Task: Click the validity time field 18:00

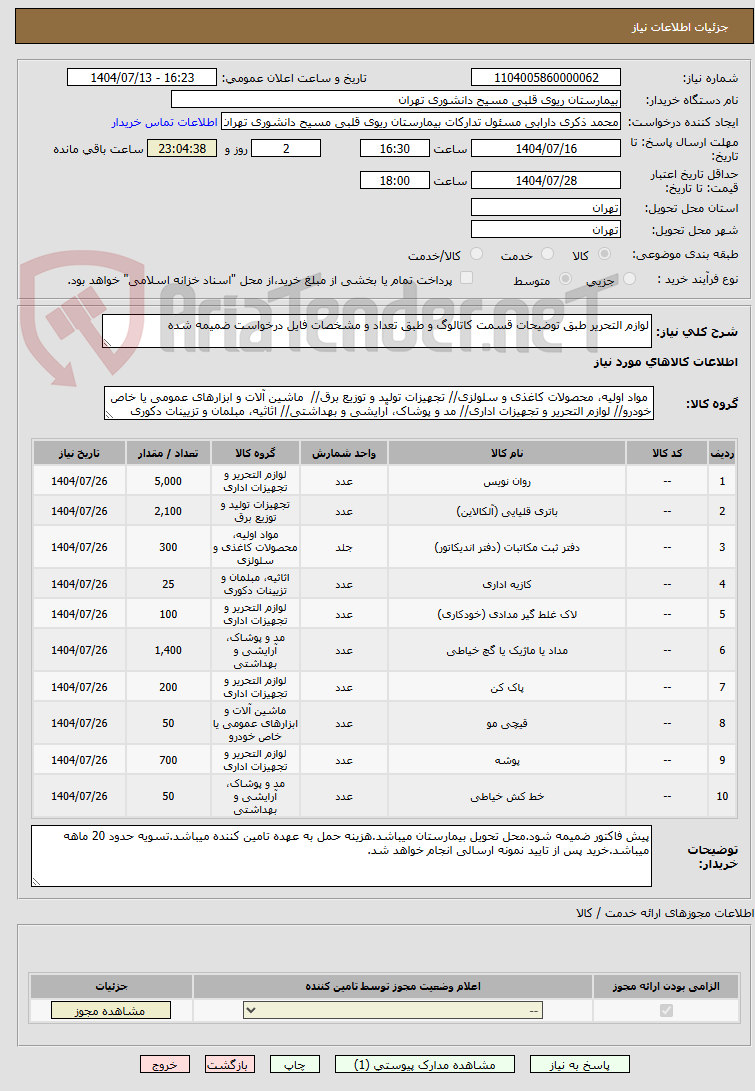Action: pyautogui.click(x=395, y=180)
